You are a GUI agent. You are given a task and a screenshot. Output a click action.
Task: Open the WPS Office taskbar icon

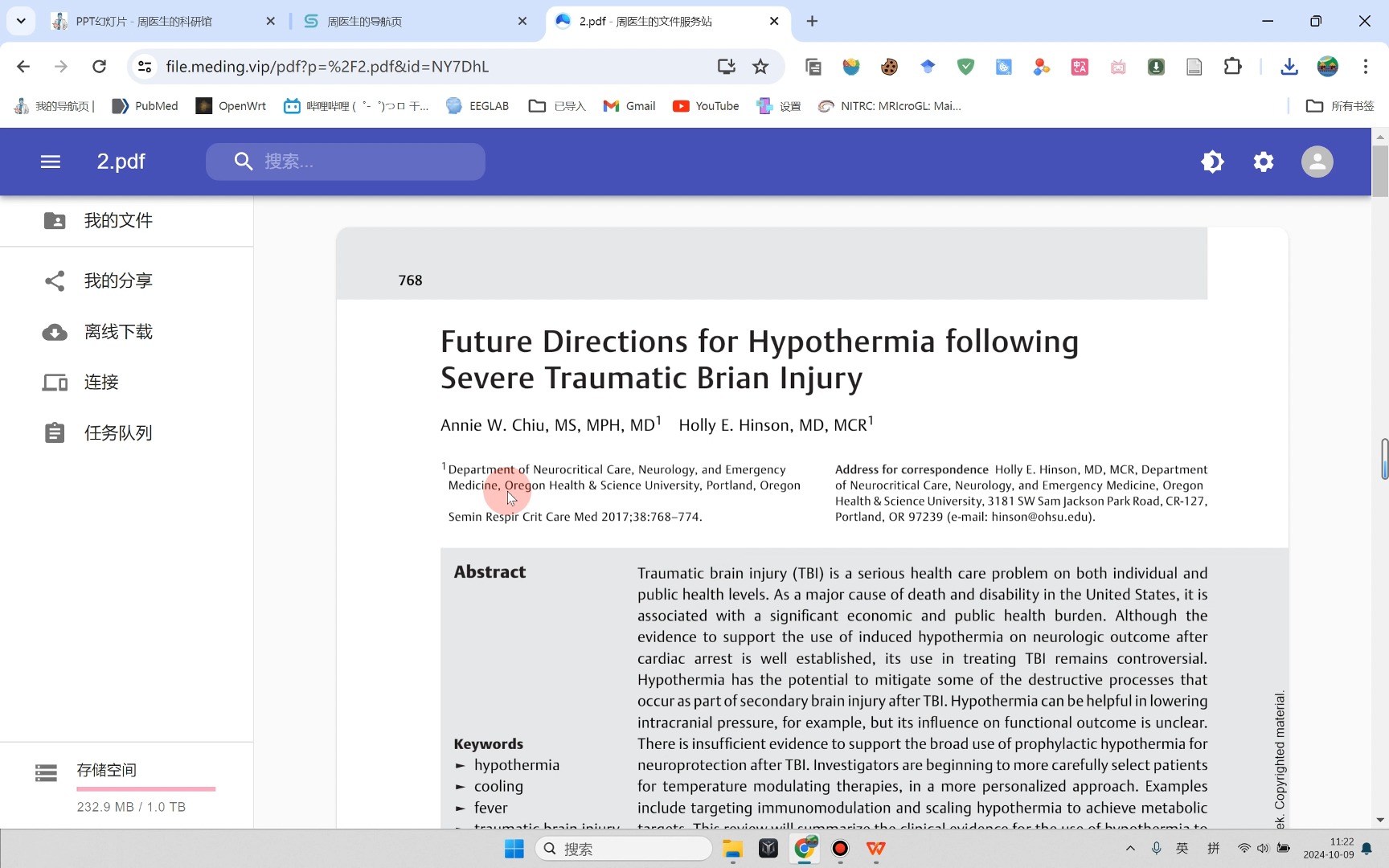tap(876, 849)
